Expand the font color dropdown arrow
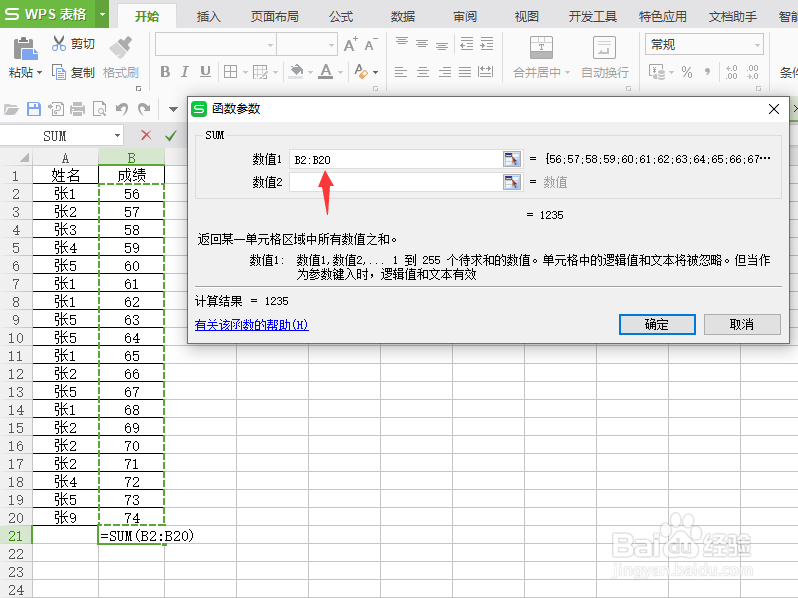 pos(340,72)
